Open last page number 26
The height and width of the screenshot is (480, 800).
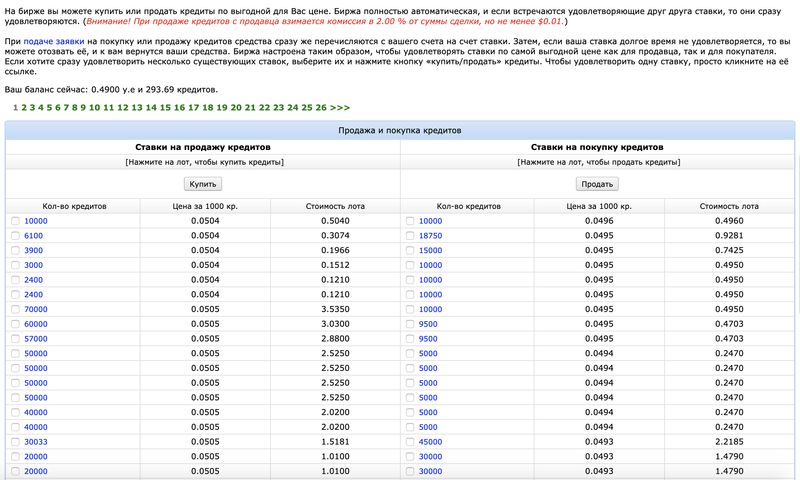pos(321,107)
